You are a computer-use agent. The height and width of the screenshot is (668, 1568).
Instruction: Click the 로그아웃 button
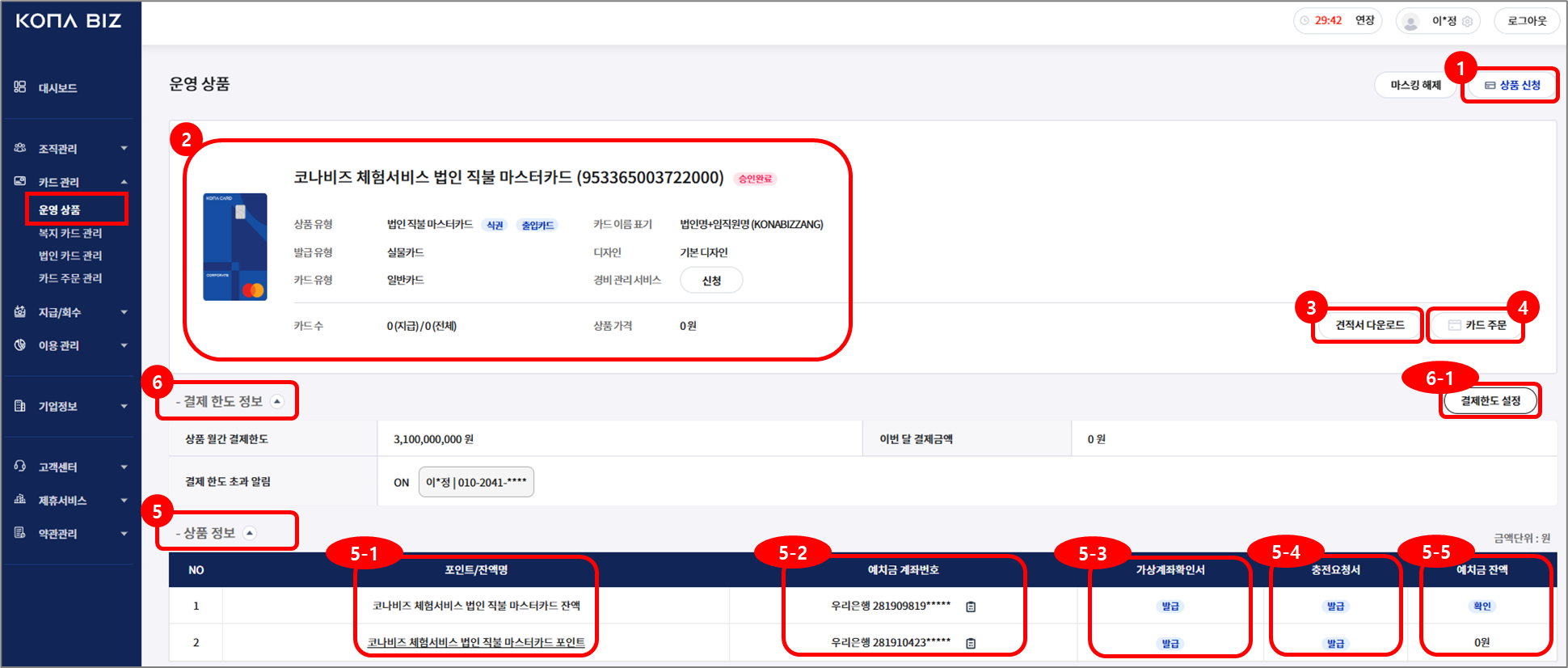pos(1527,21)
